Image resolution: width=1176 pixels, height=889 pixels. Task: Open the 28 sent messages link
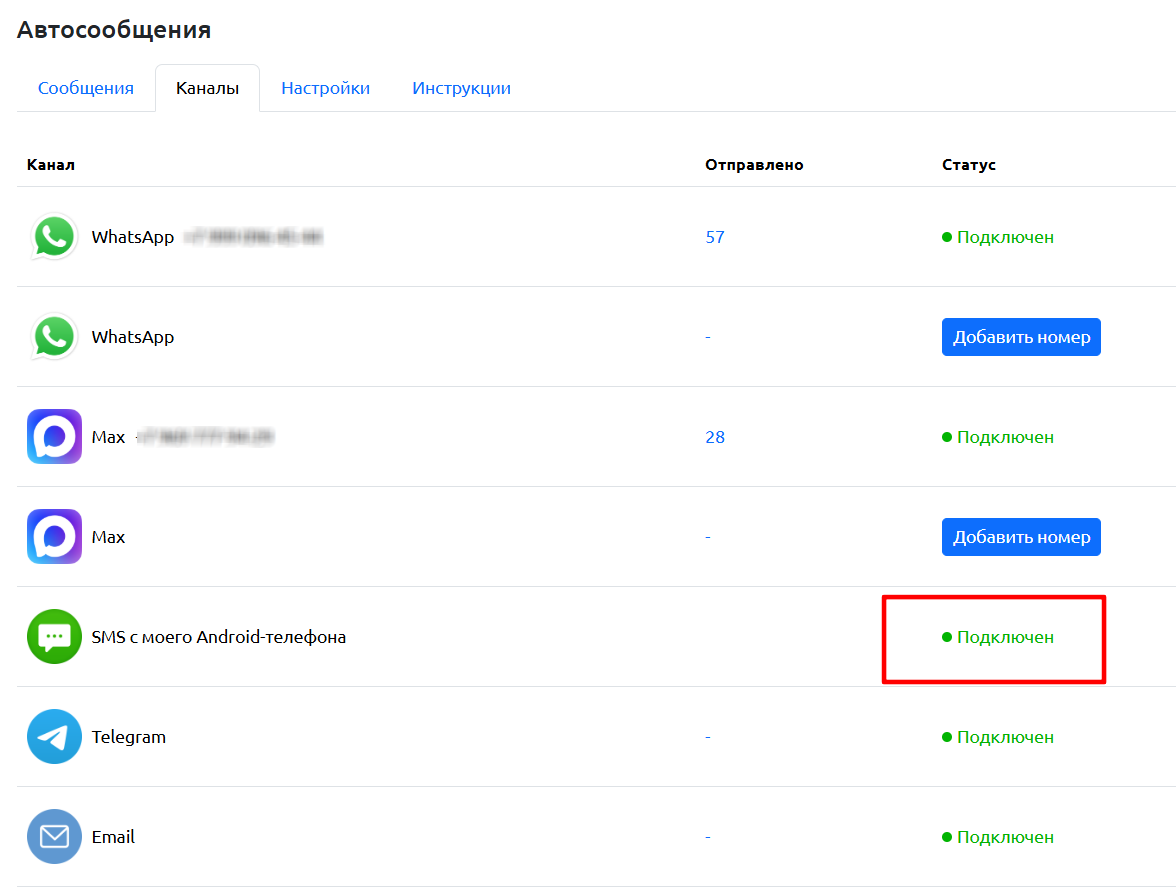(x=715, y=437)
